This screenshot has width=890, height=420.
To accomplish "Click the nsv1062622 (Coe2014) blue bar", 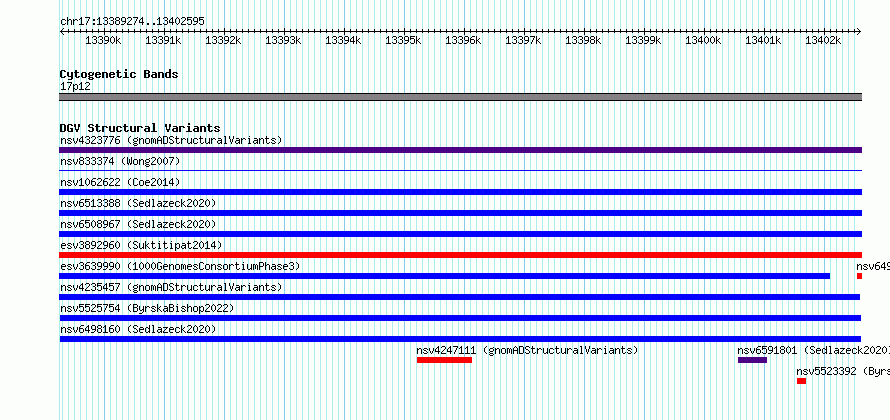I will point(460,192).
